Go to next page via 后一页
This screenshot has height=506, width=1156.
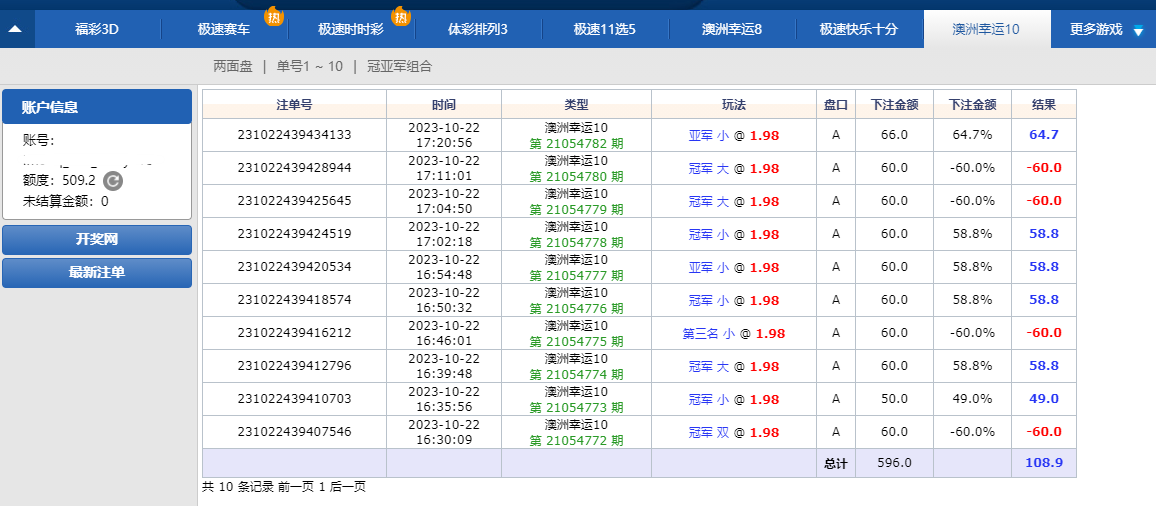coord(347,487)
